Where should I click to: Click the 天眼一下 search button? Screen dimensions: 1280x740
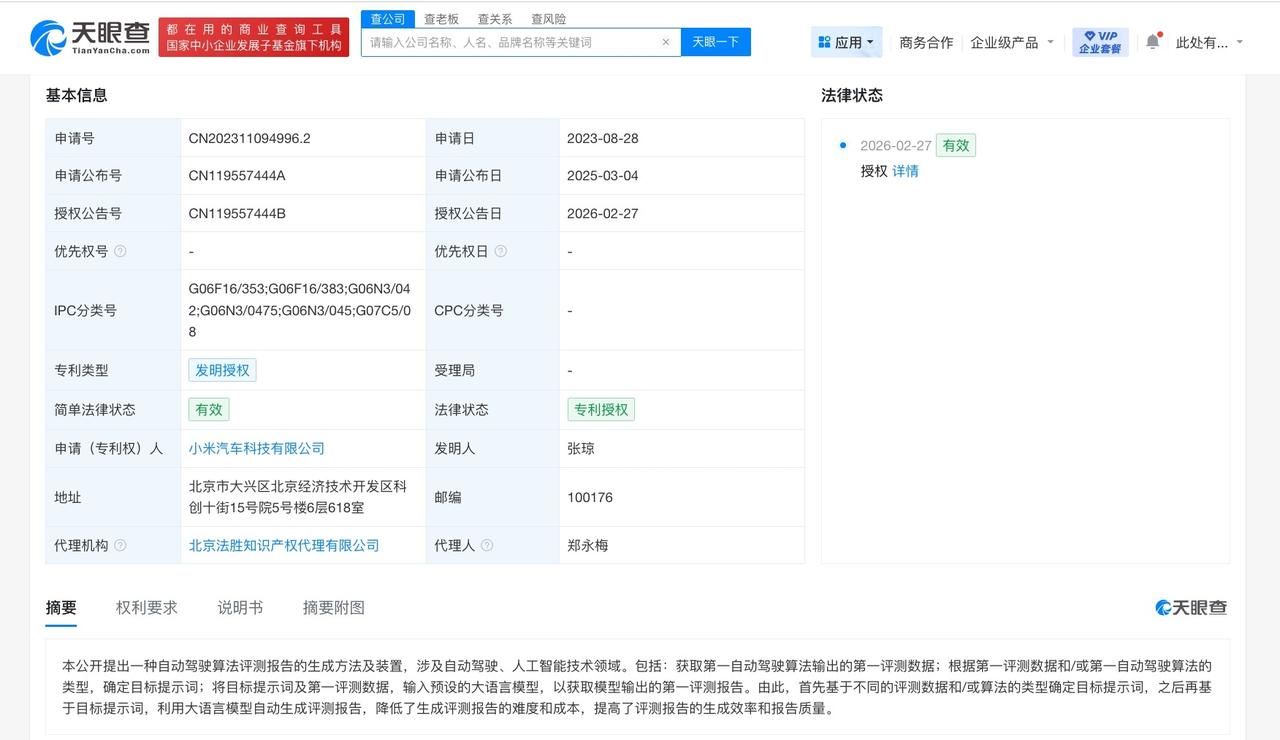click(716, 41)
